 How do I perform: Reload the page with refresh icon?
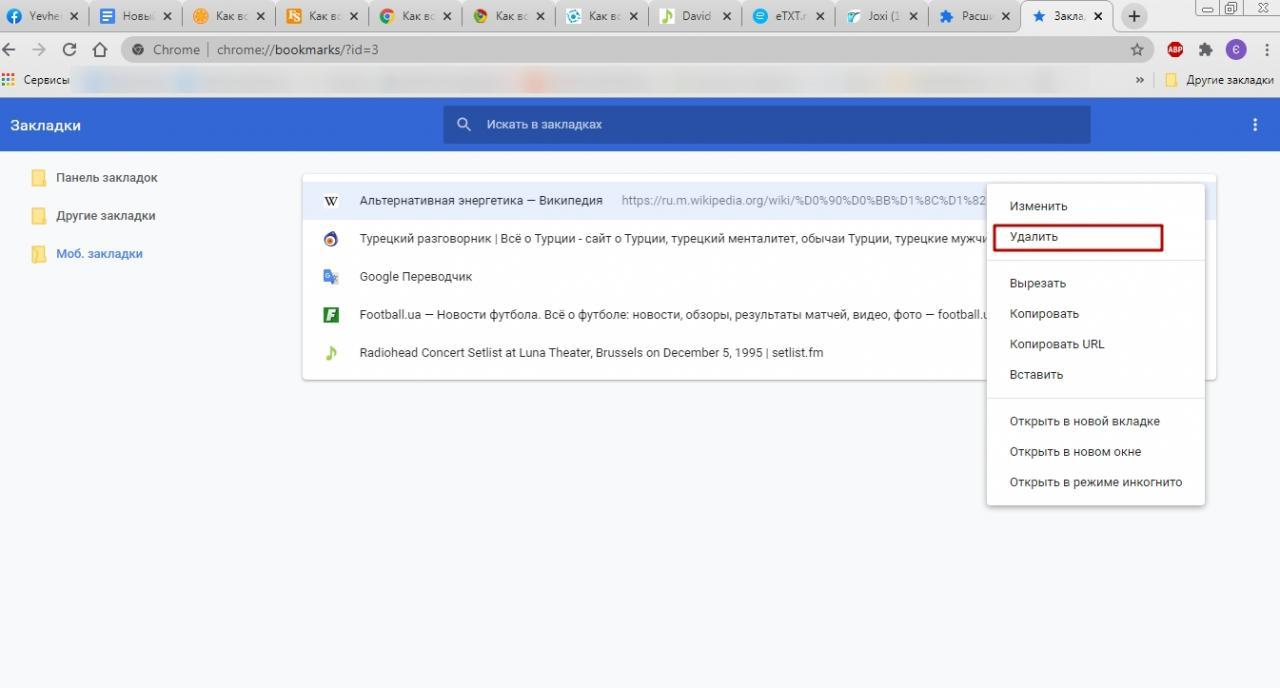pyautogui.click(x=69, y=50)
